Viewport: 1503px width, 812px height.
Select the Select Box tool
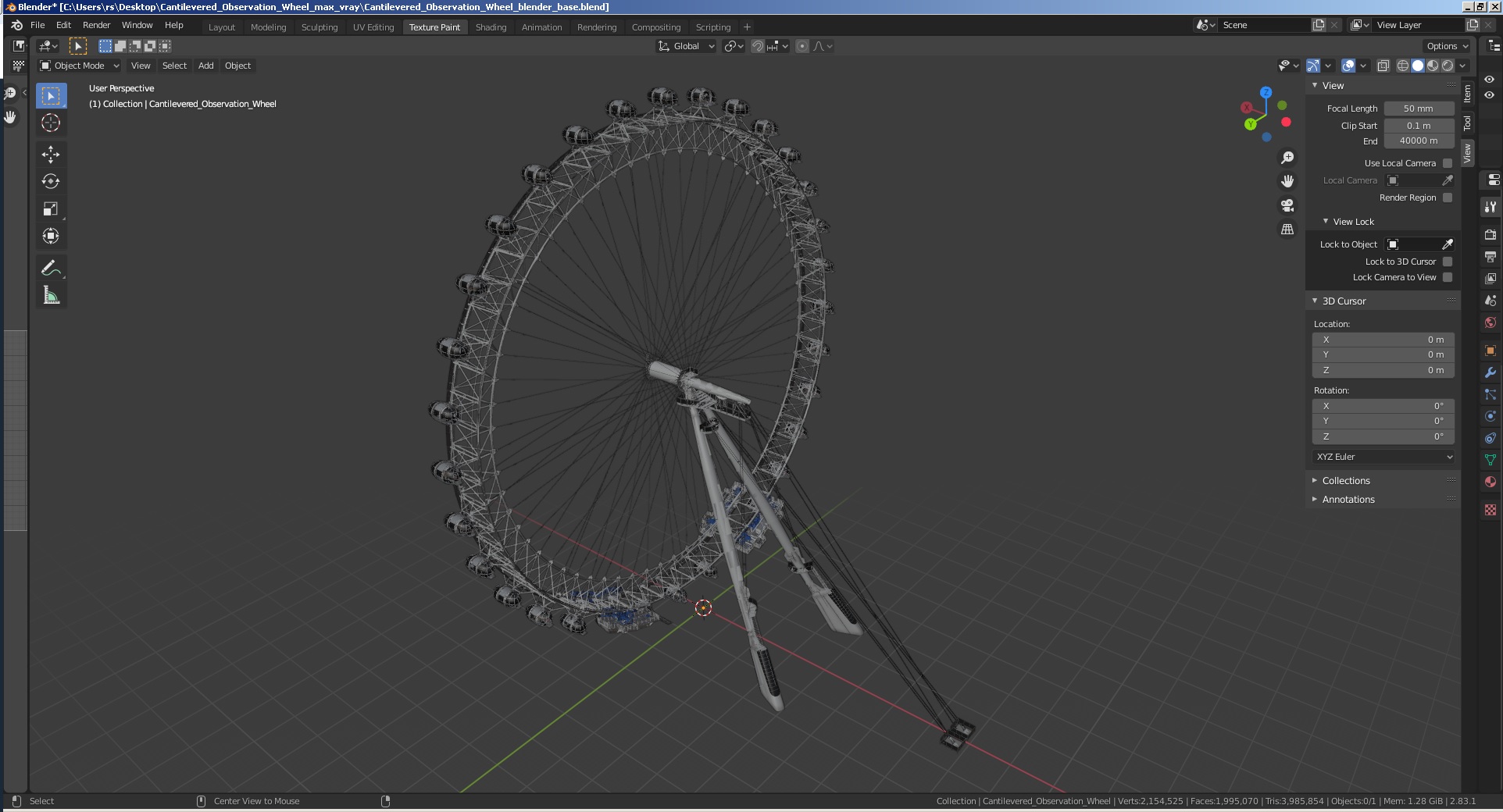pyautogui.click(x=51, y=96)
